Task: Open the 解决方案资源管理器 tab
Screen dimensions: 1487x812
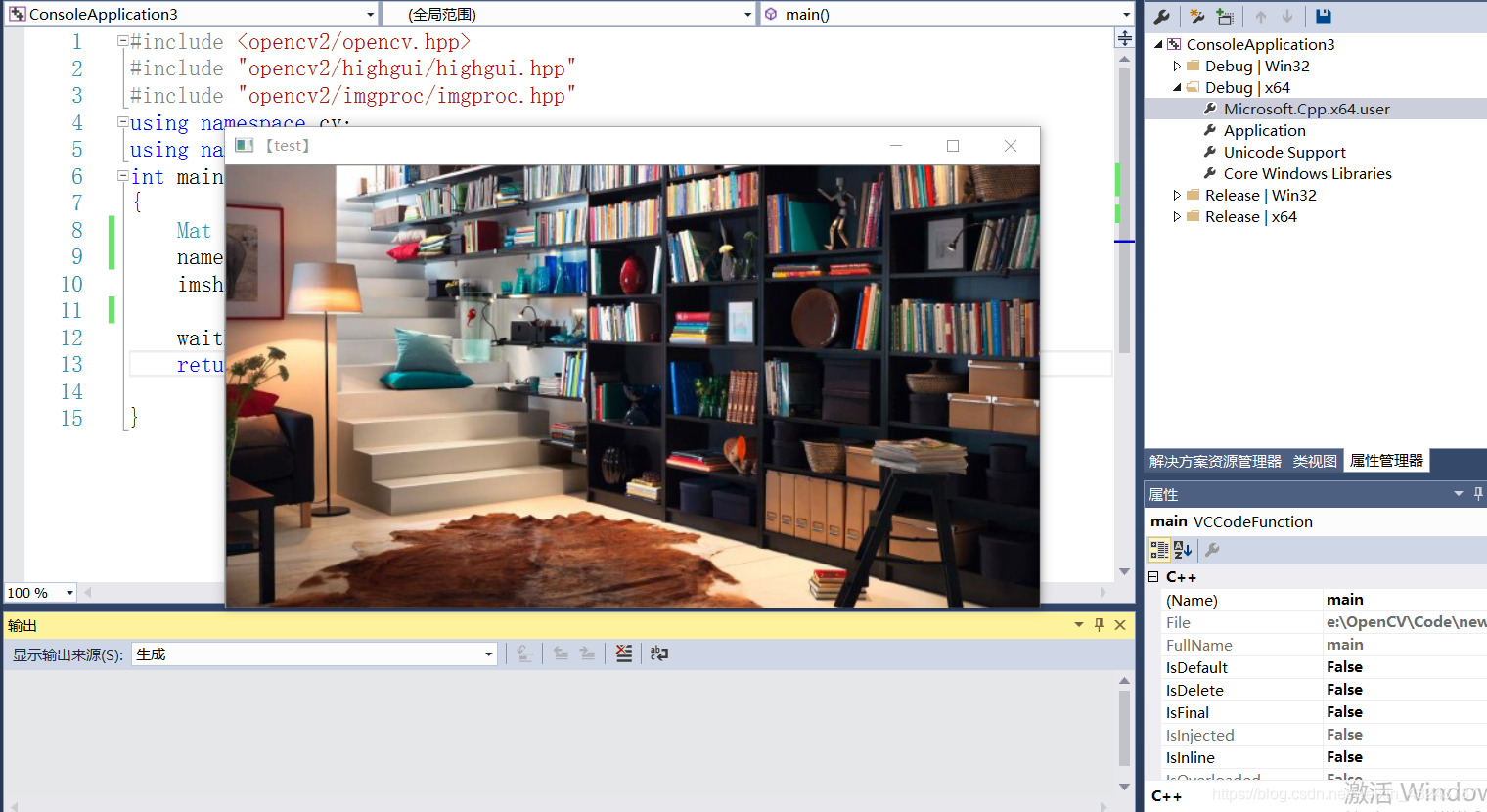Action: click(1214, 461)
